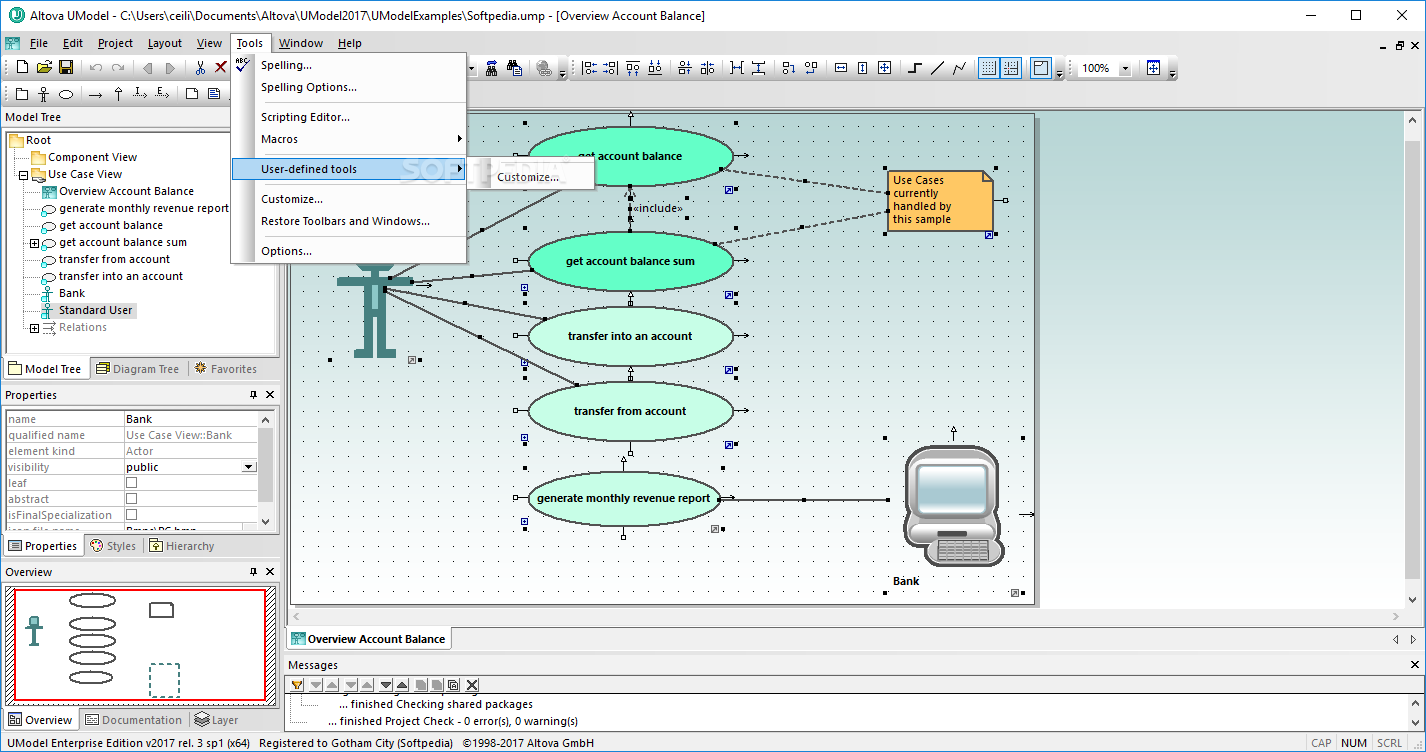Click the Align Left toolbar icon
The height and width of the screenshot is (752, 1426).
589,68
